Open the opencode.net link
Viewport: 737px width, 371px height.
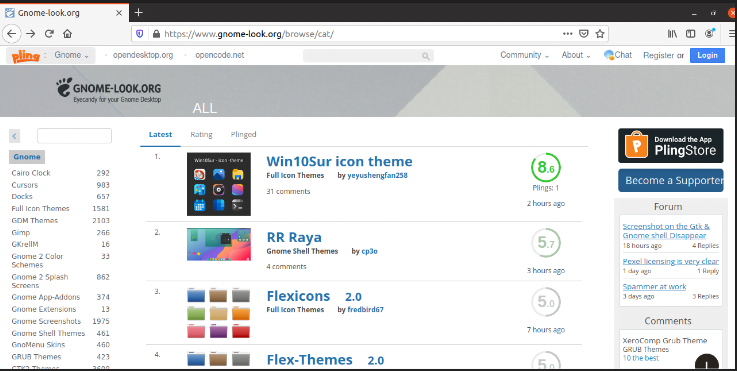pos(220,55)
